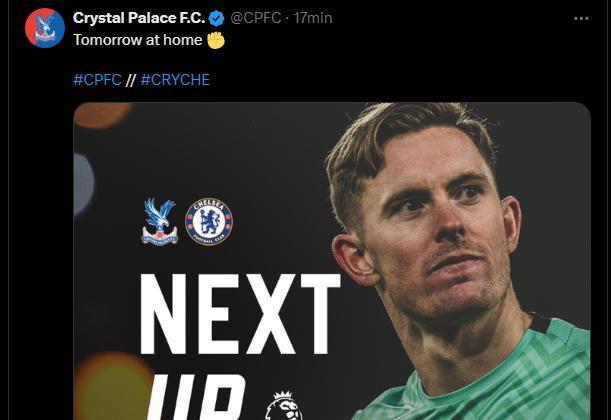611x420 pixels.
Task: Click the double-slash separator between hashtags
Action: point(131,80)
